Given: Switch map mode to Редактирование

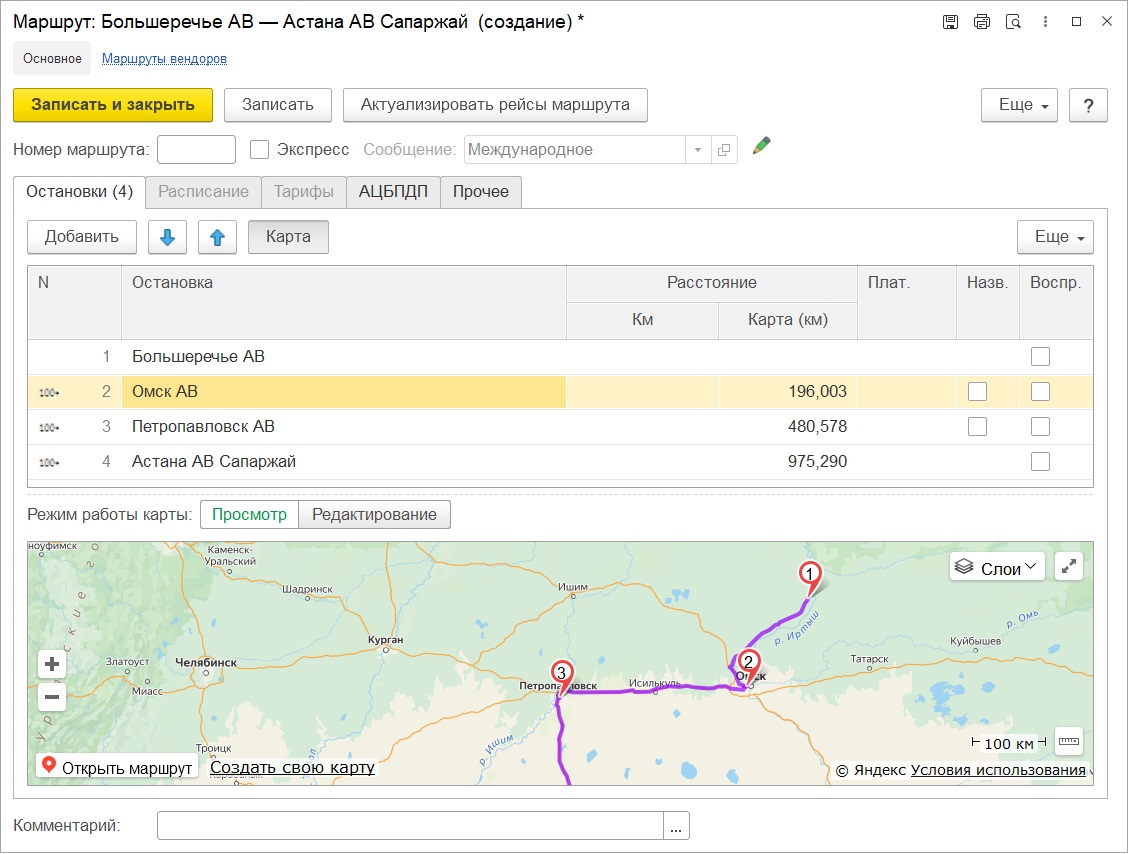Looking at the screenshot, I should tap(374, 514).
